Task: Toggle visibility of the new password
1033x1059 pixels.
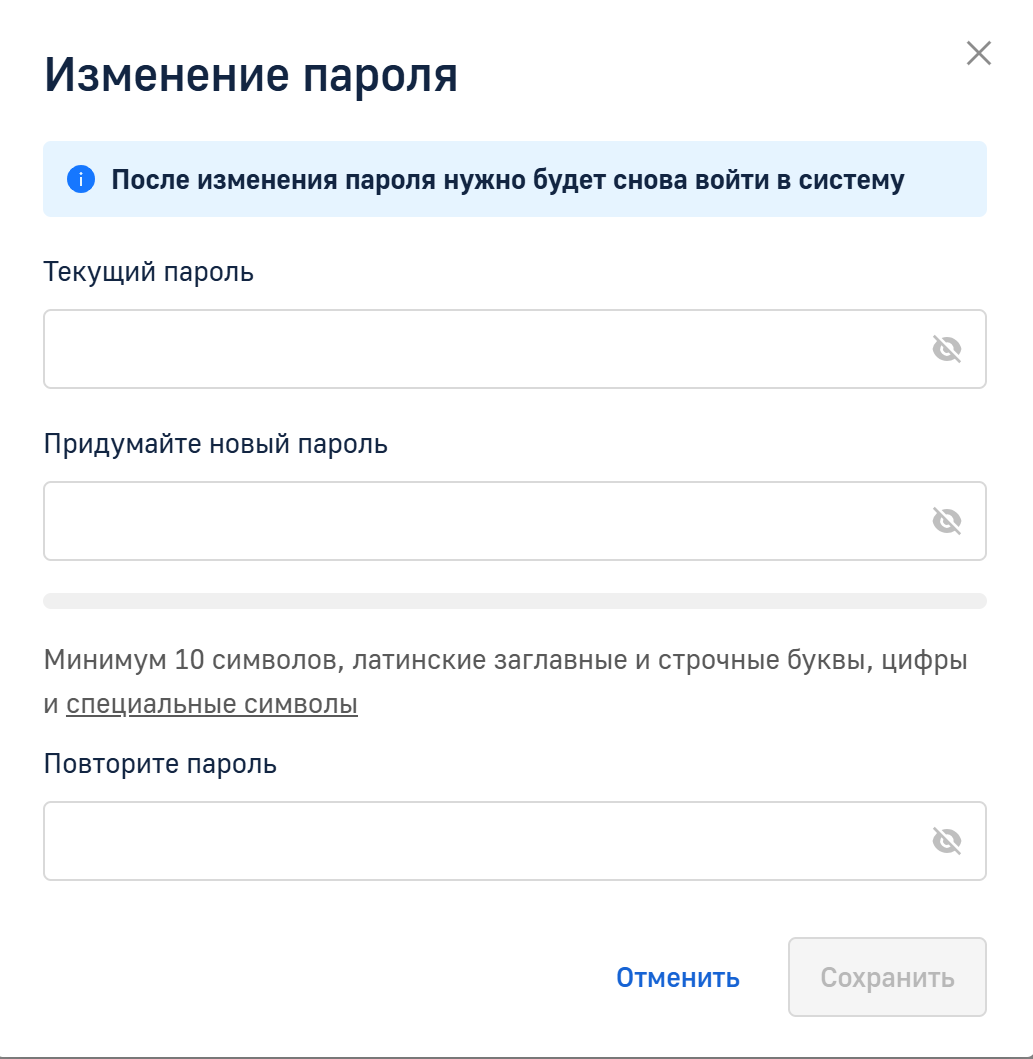Action: 946,521
